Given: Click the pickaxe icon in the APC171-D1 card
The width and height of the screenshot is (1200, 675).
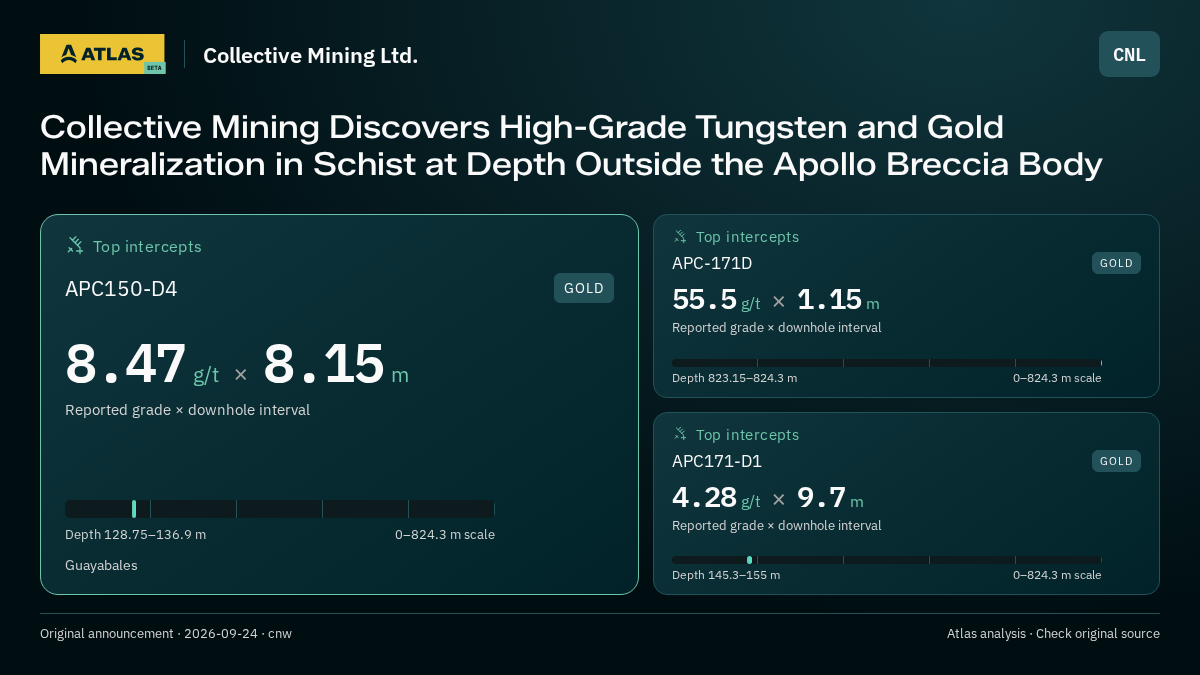Looking at the screenshot, I should click(680, 434).
